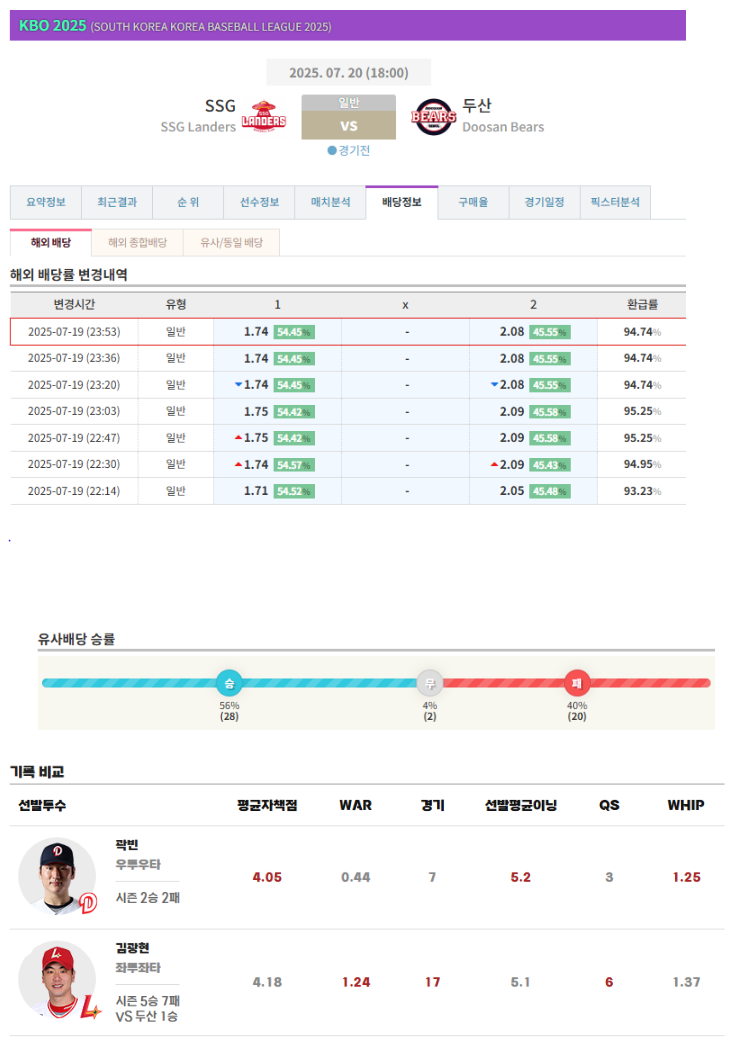Screen dimensions: 733x1038
Task: Click the Doosan Bears team logo
Action: [x=434, y=117]
